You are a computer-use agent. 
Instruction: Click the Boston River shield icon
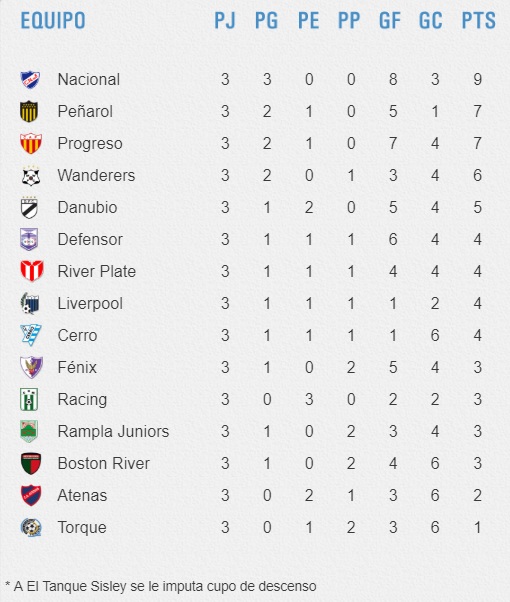31,463
